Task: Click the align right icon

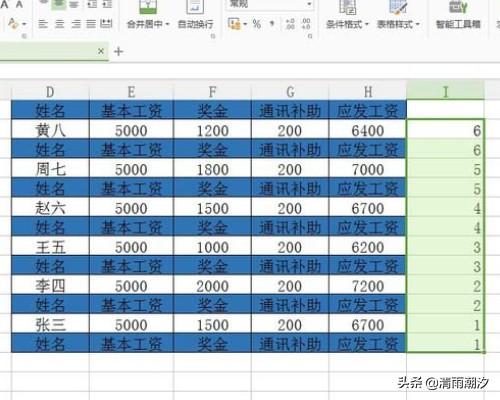Action: [x=76, y=24]
